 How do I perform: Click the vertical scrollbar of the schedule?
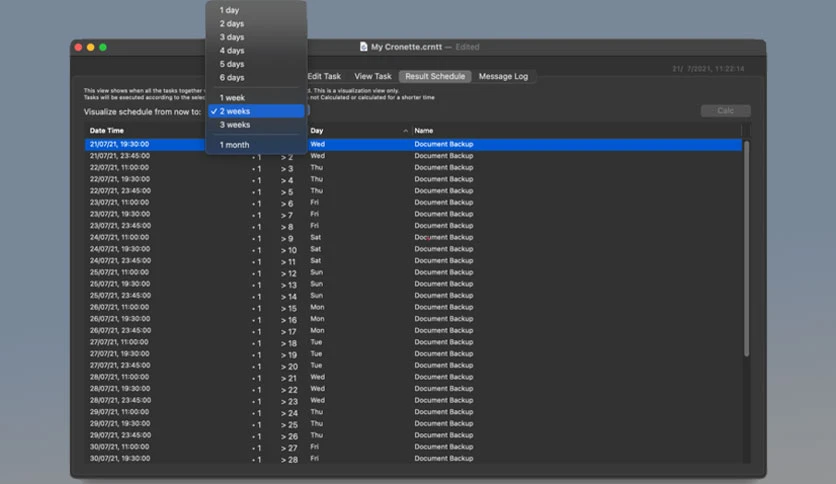click(746, 248)
